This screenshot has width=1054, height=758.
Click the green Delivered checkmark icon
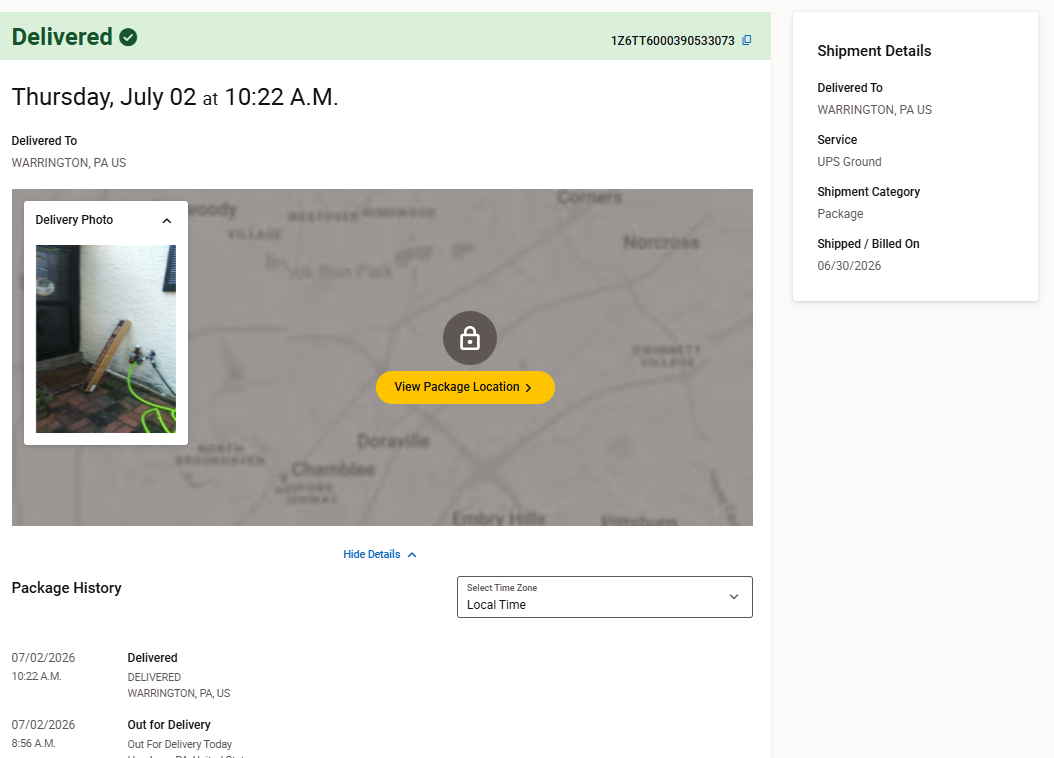click(x=128, y=37)
